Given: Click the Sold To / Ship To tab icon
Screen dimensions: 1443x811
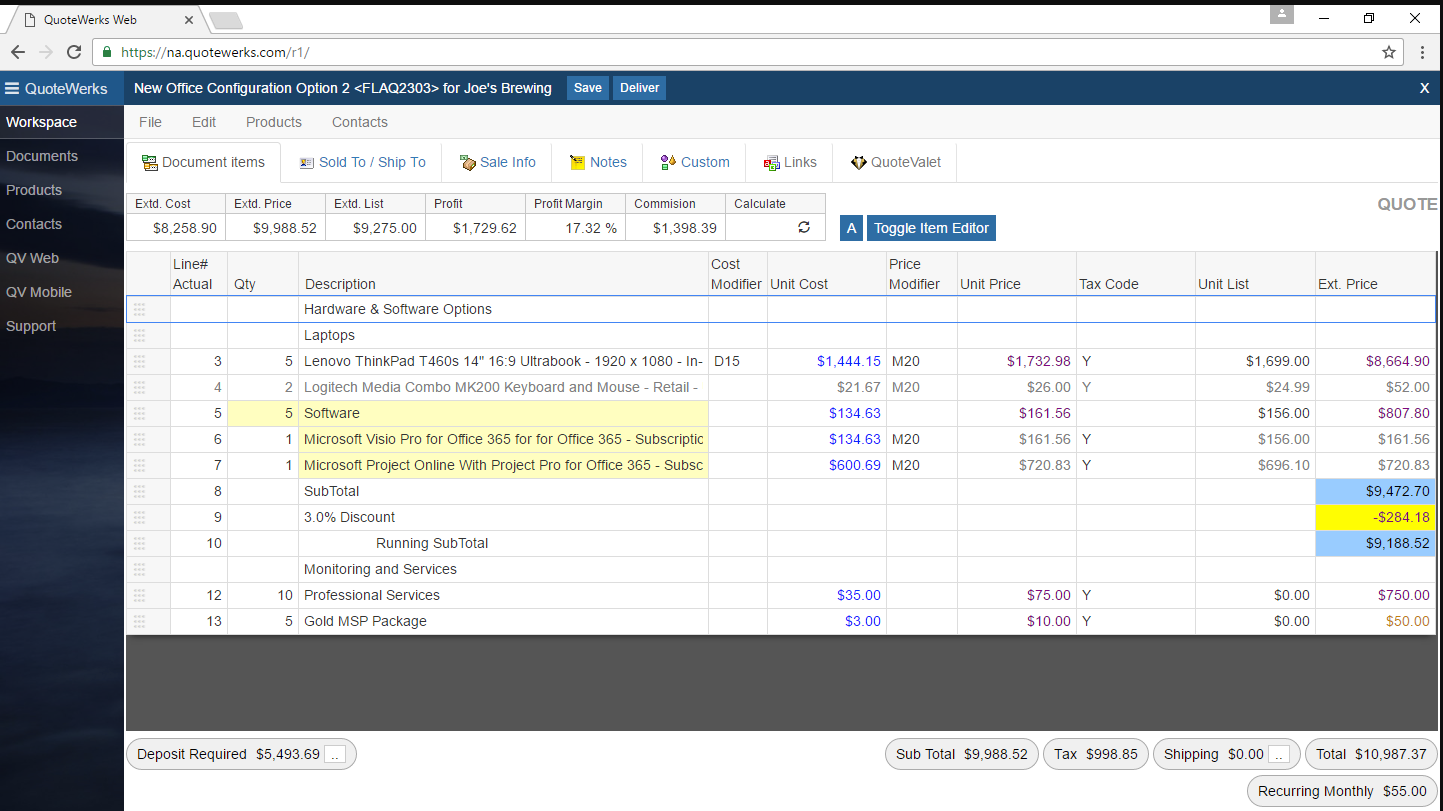Looking at the screenshot, I should click(x=307, y=162).
